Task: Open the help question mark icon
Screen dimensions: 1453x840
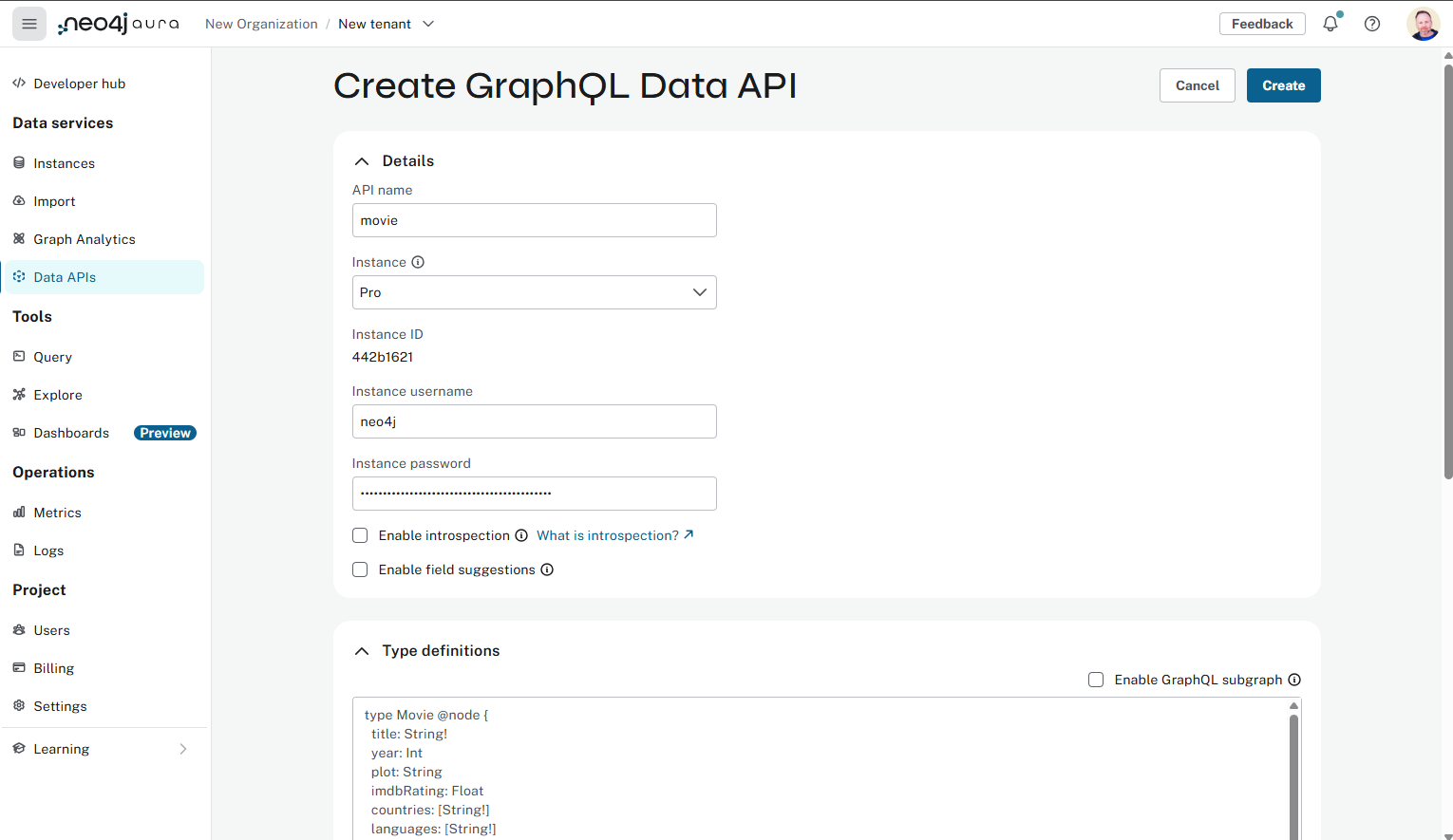Action: pyautogui.click(x=1372, y=24)
